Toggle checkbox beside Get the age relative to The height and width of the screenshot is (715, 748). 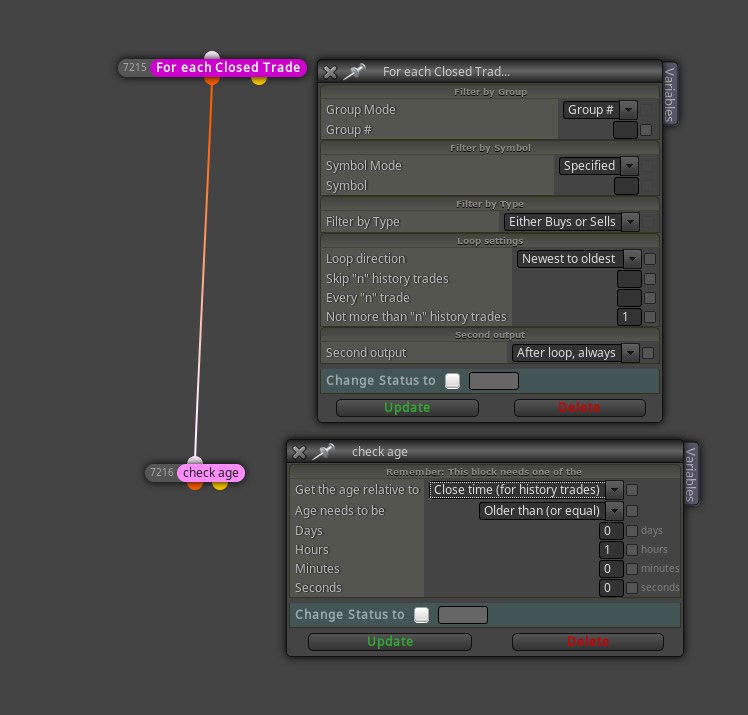[632, 490]
